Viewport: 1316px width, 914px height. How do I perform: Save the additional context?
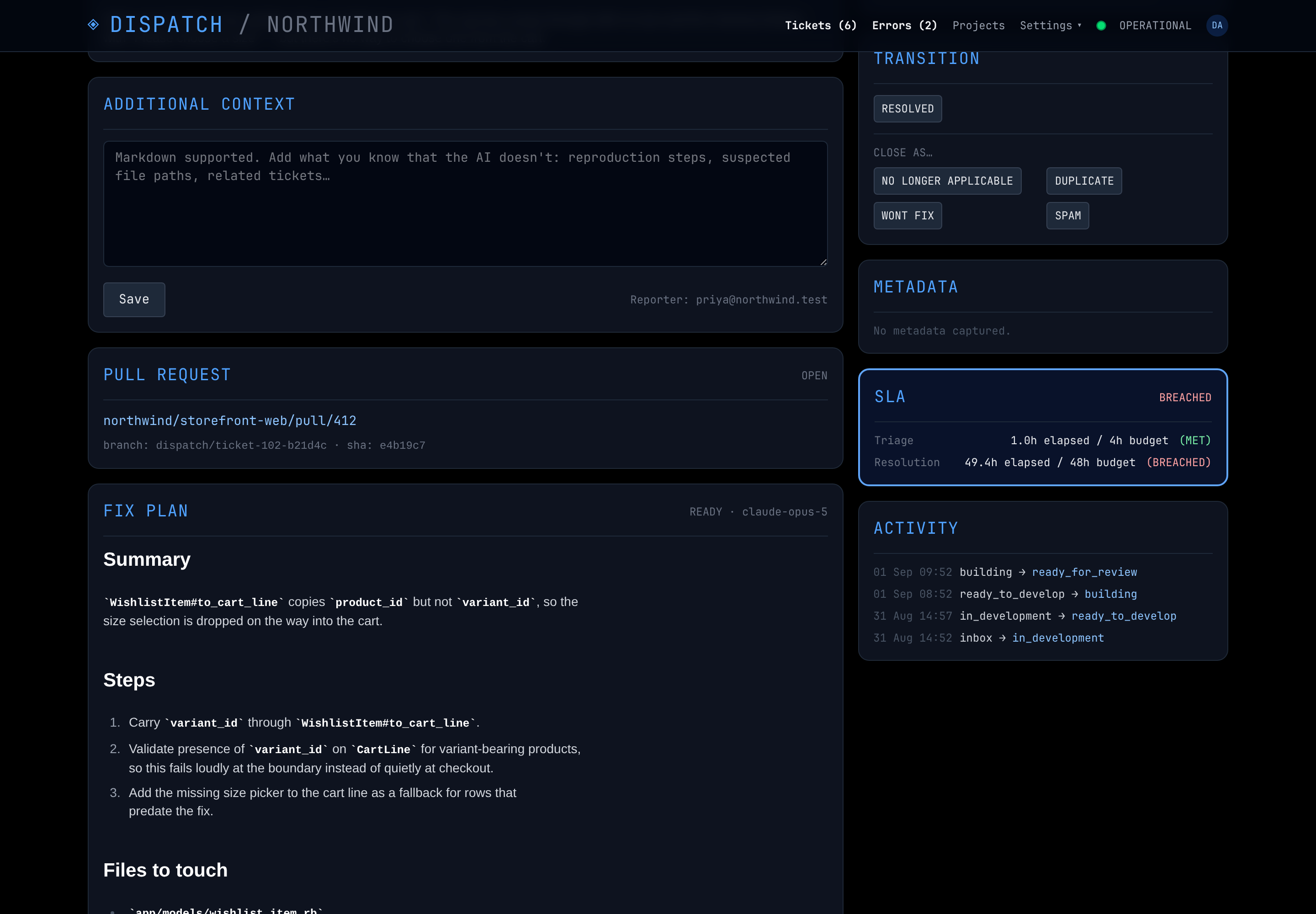pyautogui.click(x=134, y=299)
